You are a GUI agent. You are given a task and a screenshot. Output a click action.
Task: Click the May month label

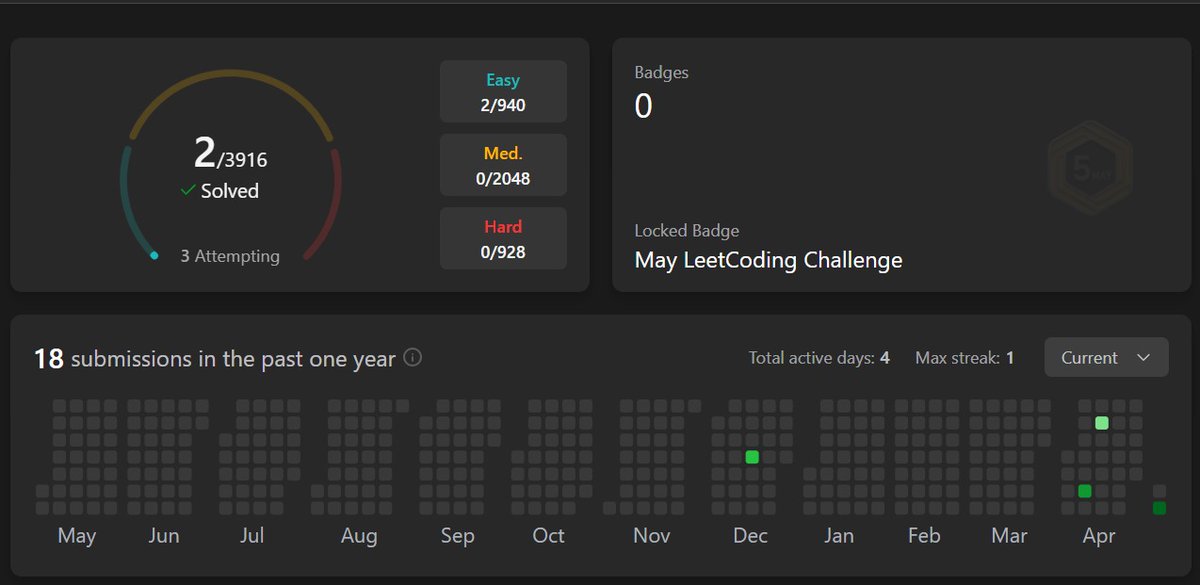77,536
